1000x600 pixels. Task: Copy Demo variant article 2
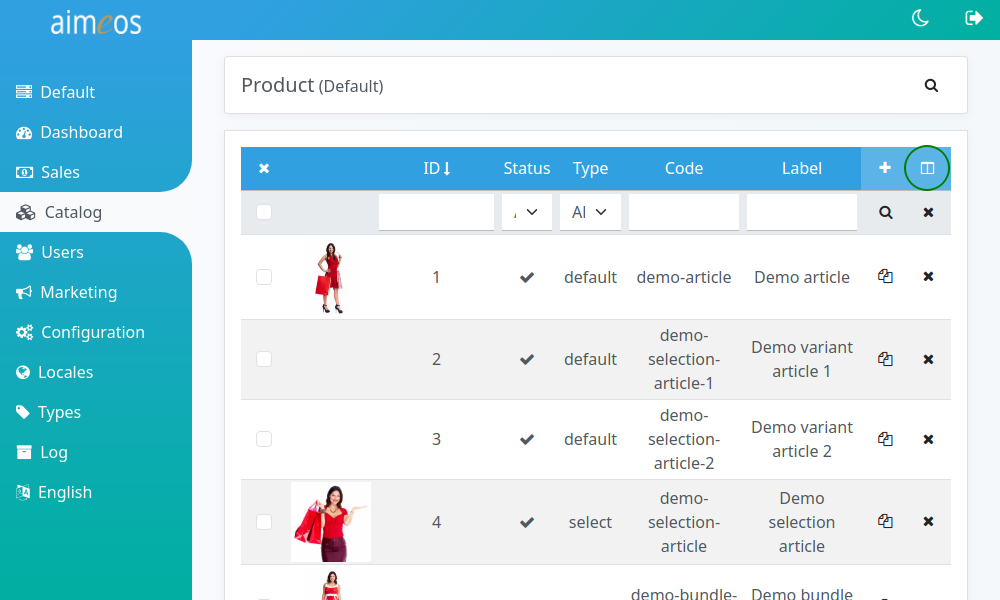point(885,439)
